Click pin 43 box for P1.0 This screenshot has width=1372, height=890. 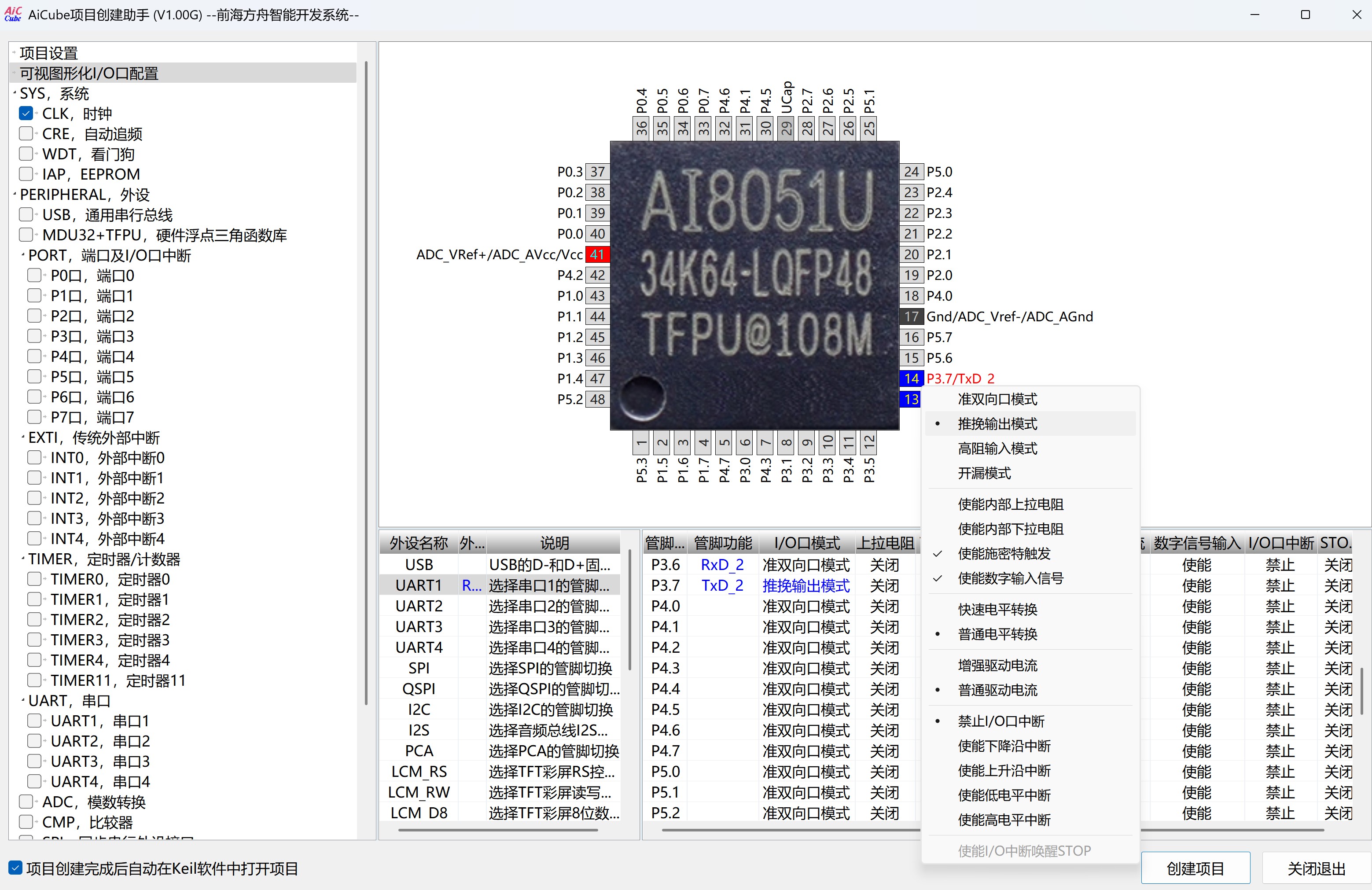[x=597, y=296]
